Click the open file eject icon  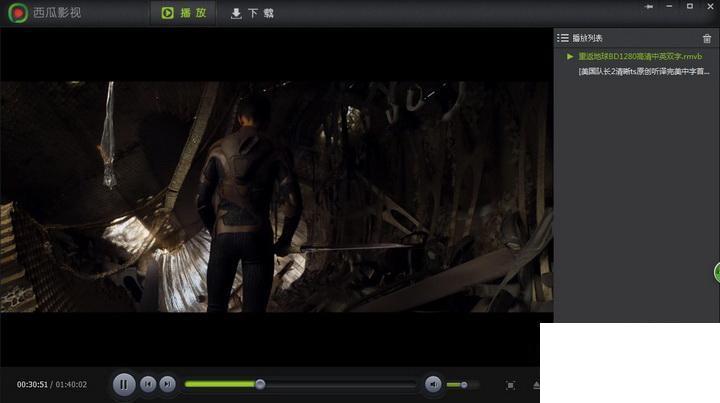pos(536,385)
